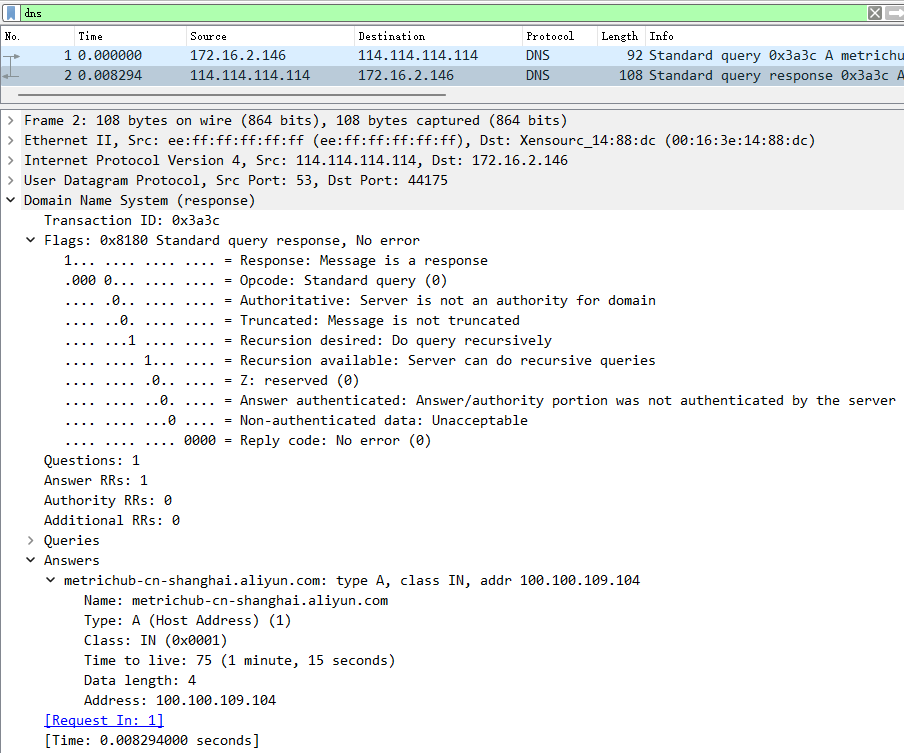
Task: Expand the Ethernet II section
Action: [10, 140]
